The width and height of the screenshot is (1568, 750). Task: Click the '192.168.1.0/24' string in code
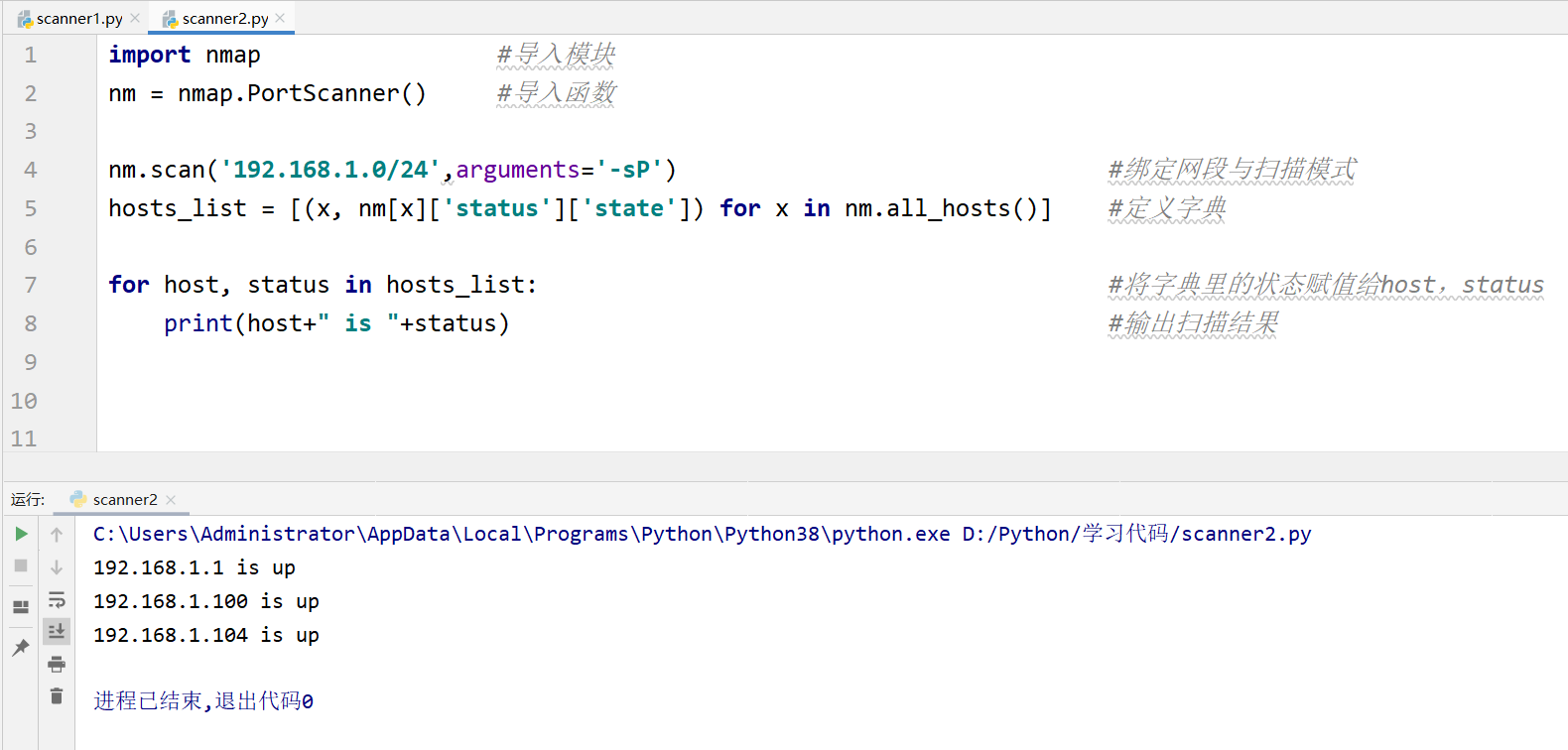(x=329, y=171)
